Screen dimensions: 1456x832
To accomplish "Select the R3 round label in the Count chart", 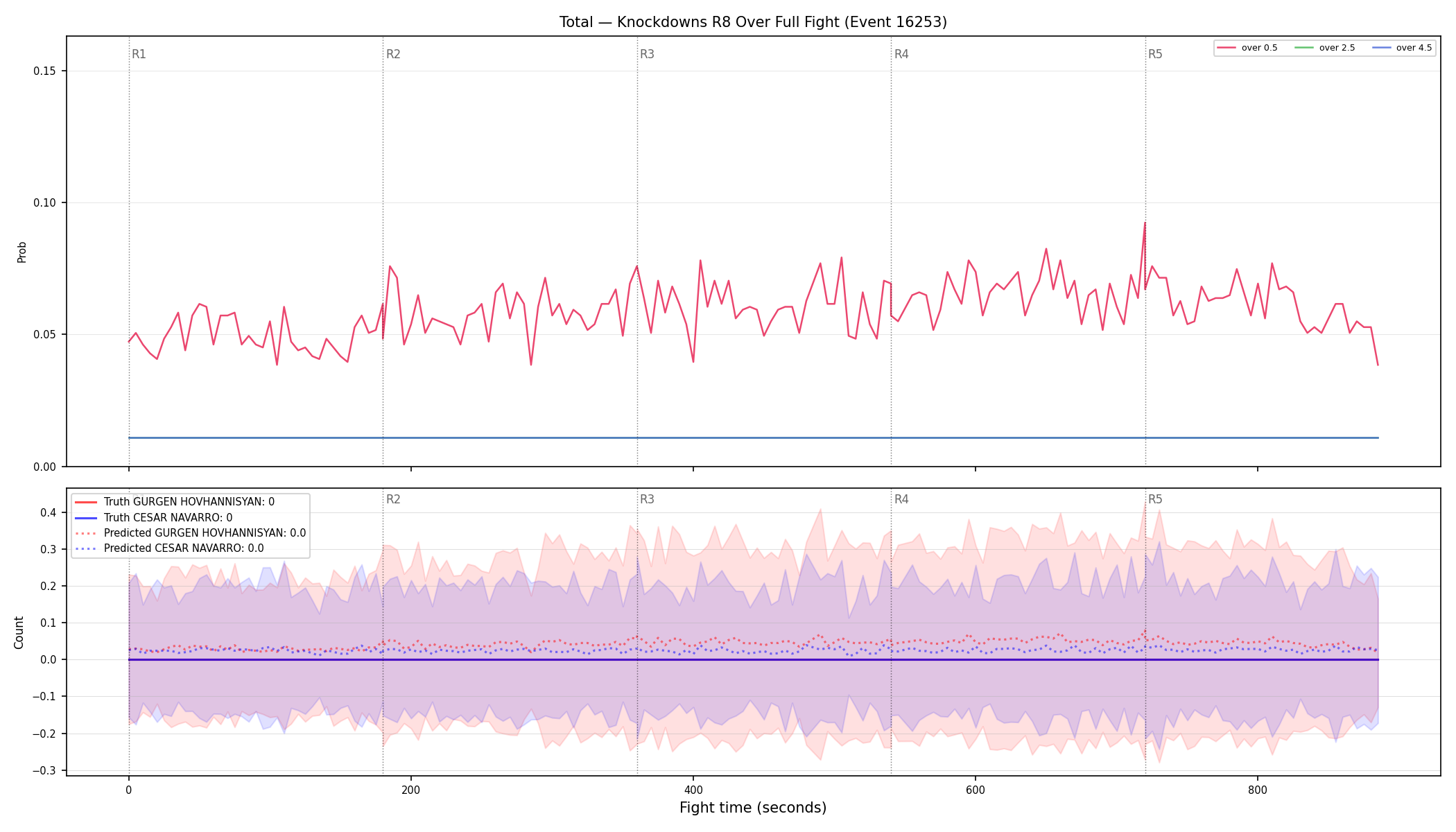I will coord(647,499).
